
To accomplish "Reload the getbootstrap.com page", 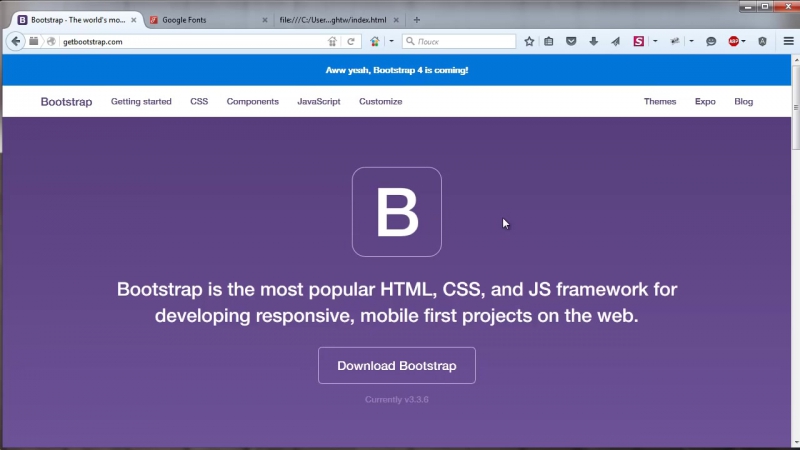I will click(x=351, y=41).
